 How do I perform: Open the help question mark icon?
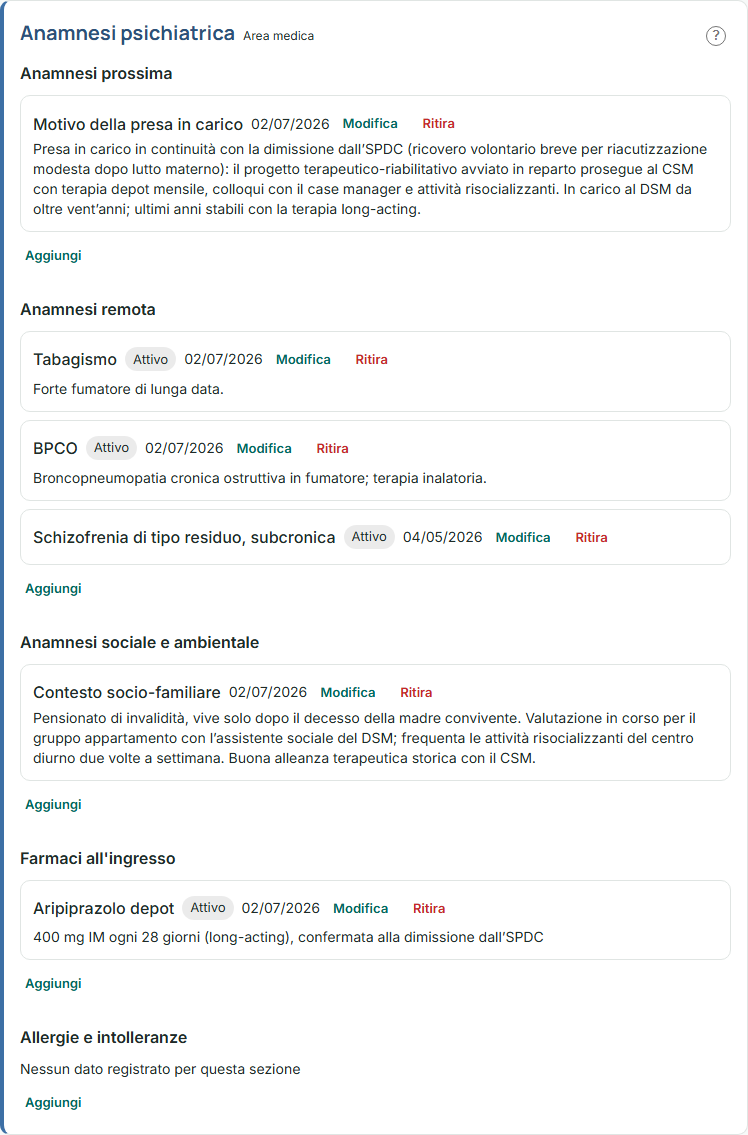pyautogui.click(x=715, y=35)
